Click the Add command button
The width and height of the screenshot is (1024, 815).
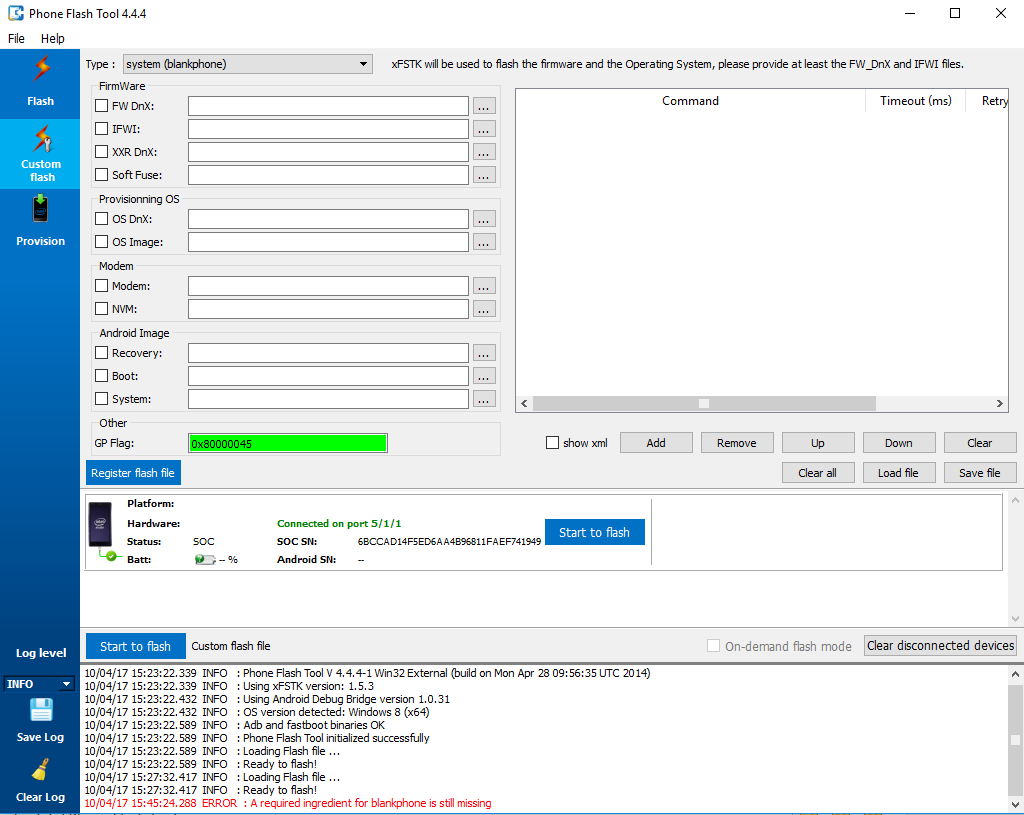pyautogui.click(x=656, y=443)
